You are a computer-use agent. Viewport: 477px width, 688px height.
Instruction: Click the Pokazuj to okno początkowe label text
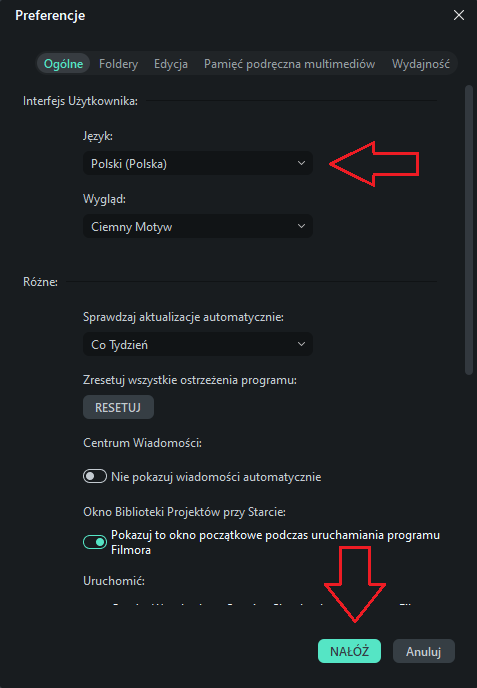click(275, 542)
